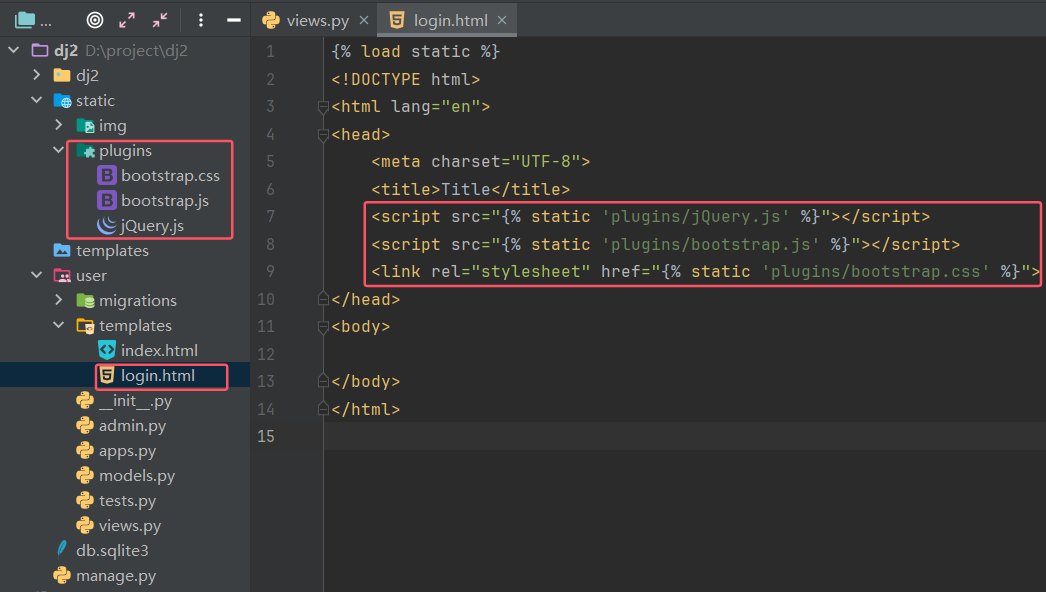
Task: Expand the inner dj2 folder
Action: 37,75
